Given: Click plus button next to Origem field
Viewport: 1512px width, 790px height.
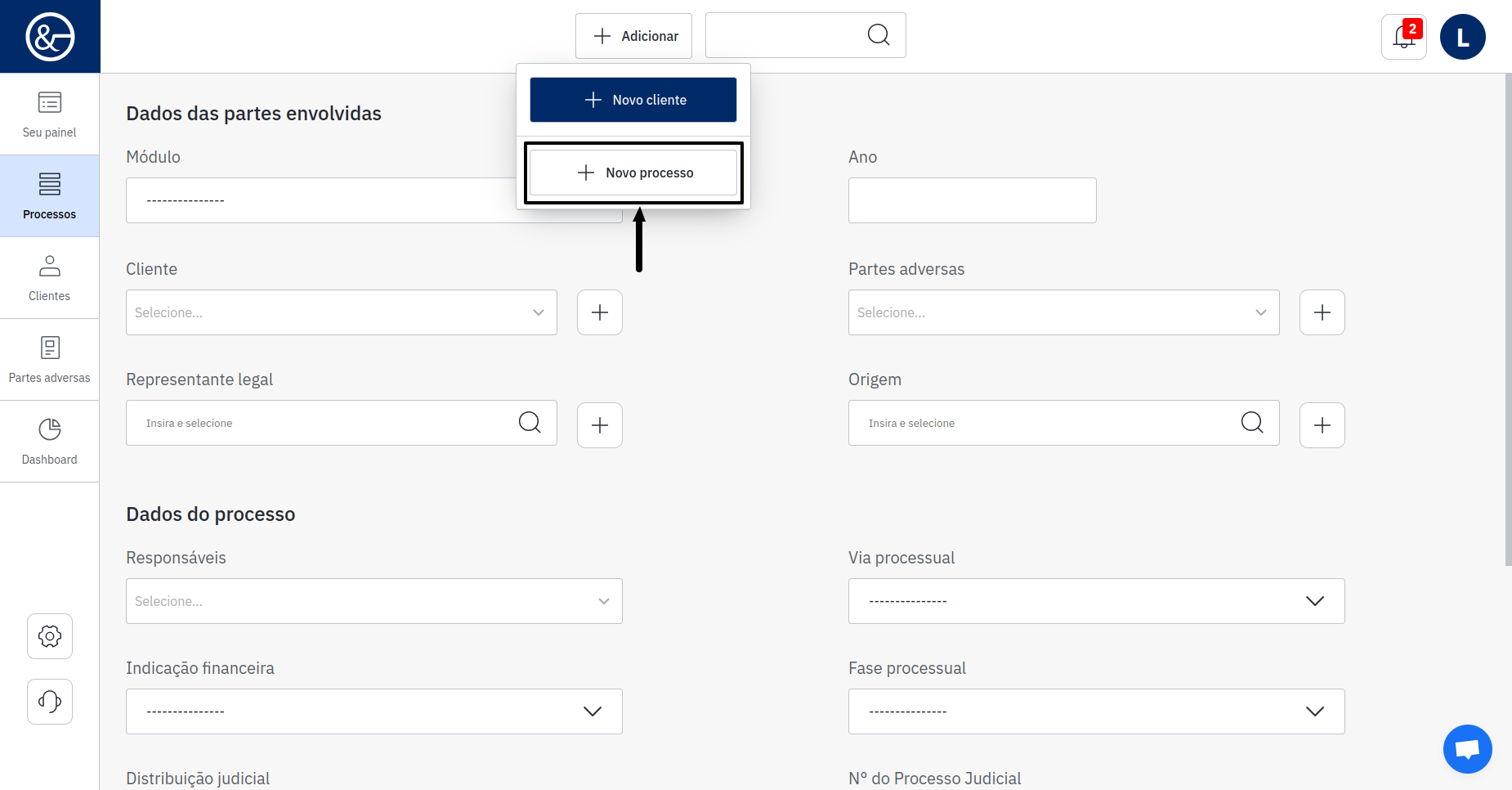Looking at the screenshot, I should 1322,425.
